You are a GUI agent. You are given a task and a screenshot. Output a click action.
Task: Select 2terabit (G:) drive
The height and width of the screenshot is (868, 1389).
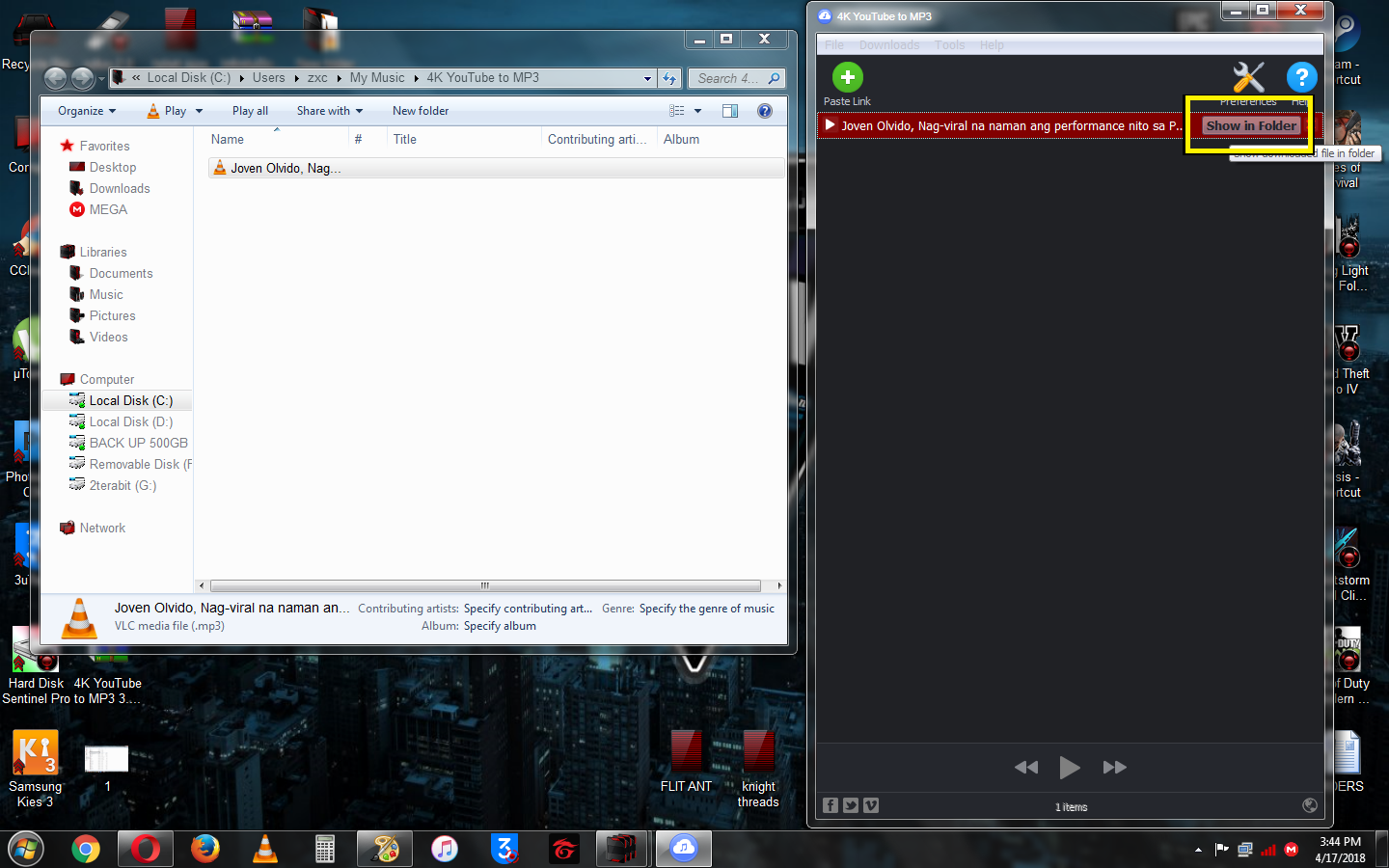tap(123, 485)
